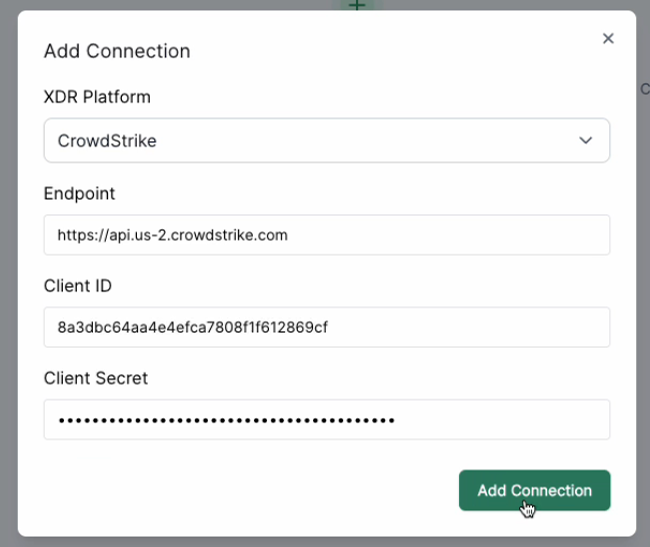Click the empty space right of the Client ID value
This screenshot has width=650, height=547.
click(470, 328)
